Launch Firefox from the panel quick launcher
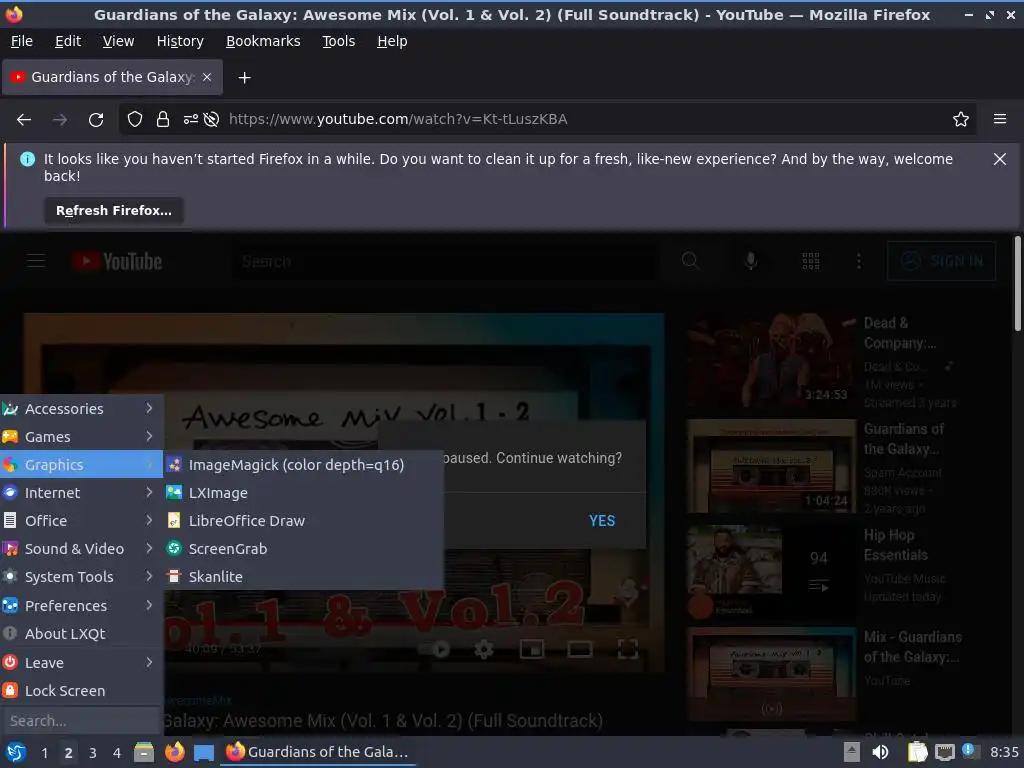Viewport: 1024px width, 768px height. (x=174, y=752)
